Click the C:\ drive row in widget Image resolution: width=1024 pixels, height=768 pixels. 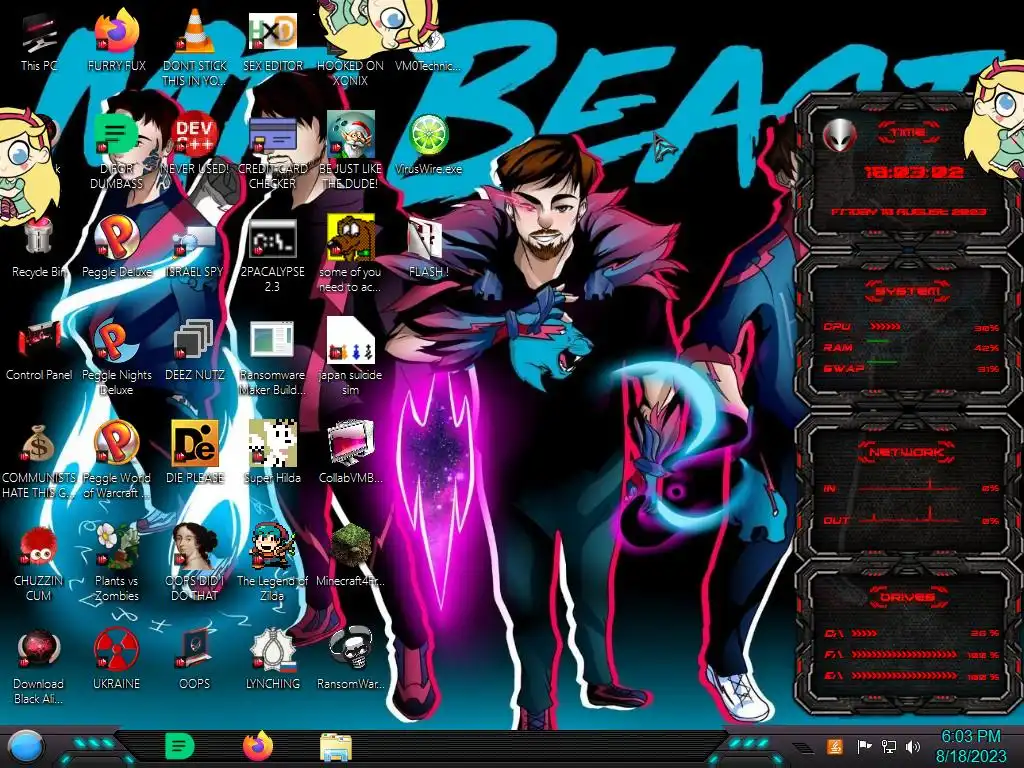pos(912,633)
